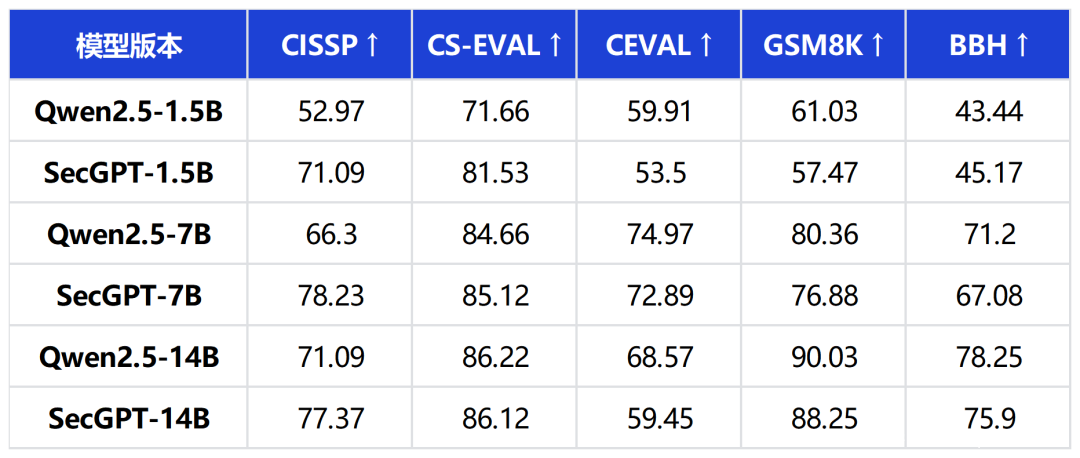Click the up arrow beside GSM8K header

coord(877,45)
